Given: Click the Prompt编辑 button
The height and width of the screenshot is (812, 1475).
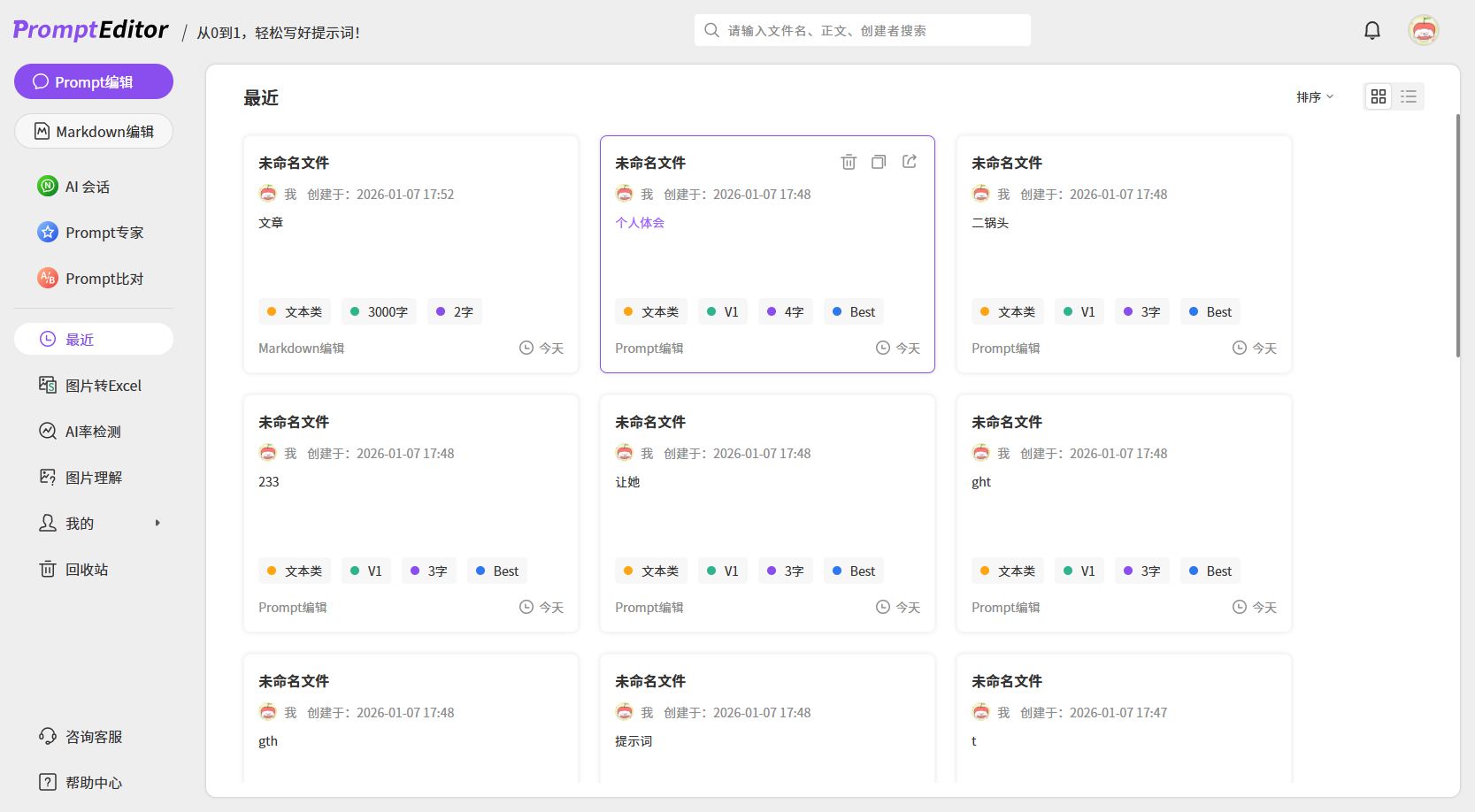Looking at the screenshot, I should 94,82.
